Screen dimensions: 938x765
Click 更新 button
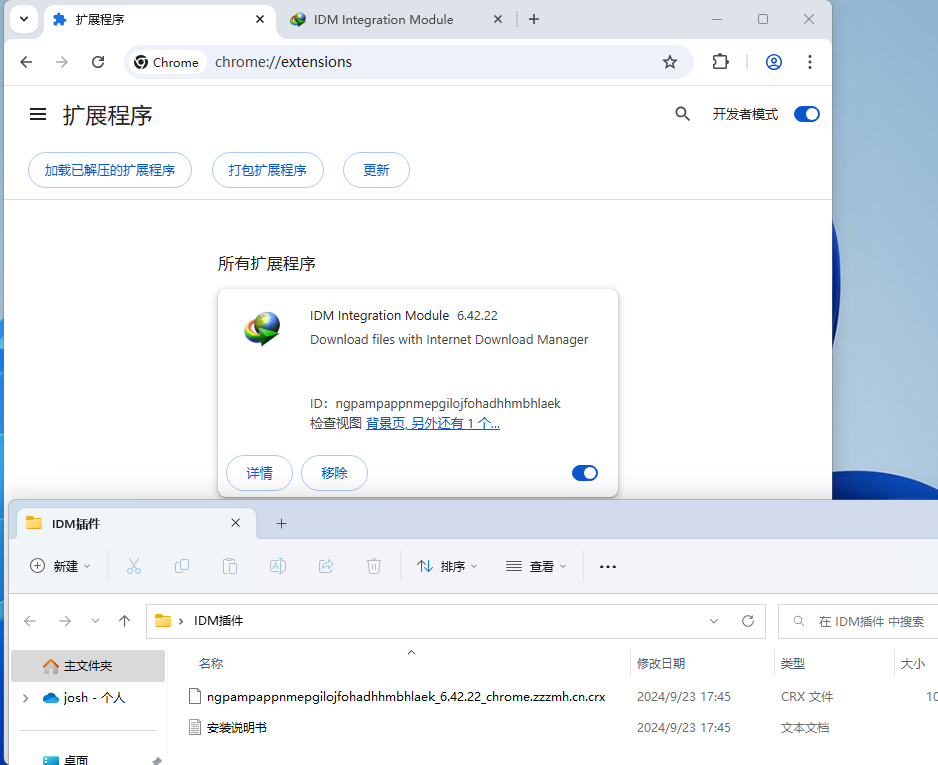coord(376,170)
